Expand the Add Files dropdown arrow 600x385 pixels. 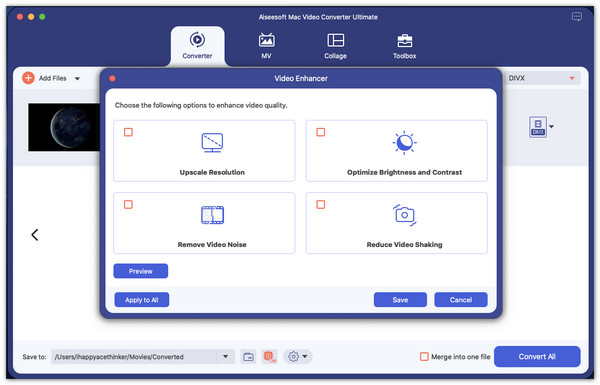(x=77, y=79)
